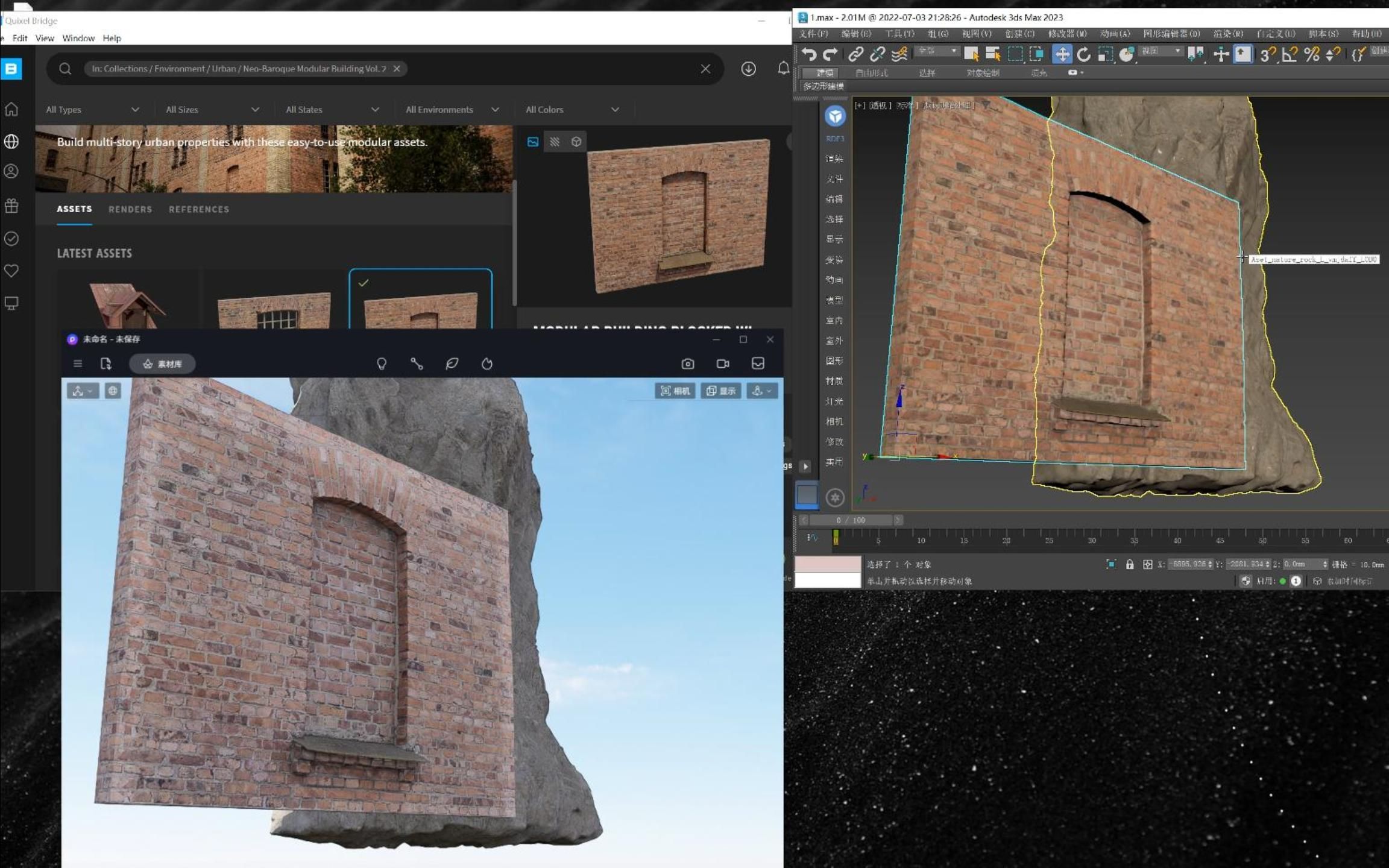
Task: Open the Home page in Quixel Bridge sidebar
Action: point(11,109)
